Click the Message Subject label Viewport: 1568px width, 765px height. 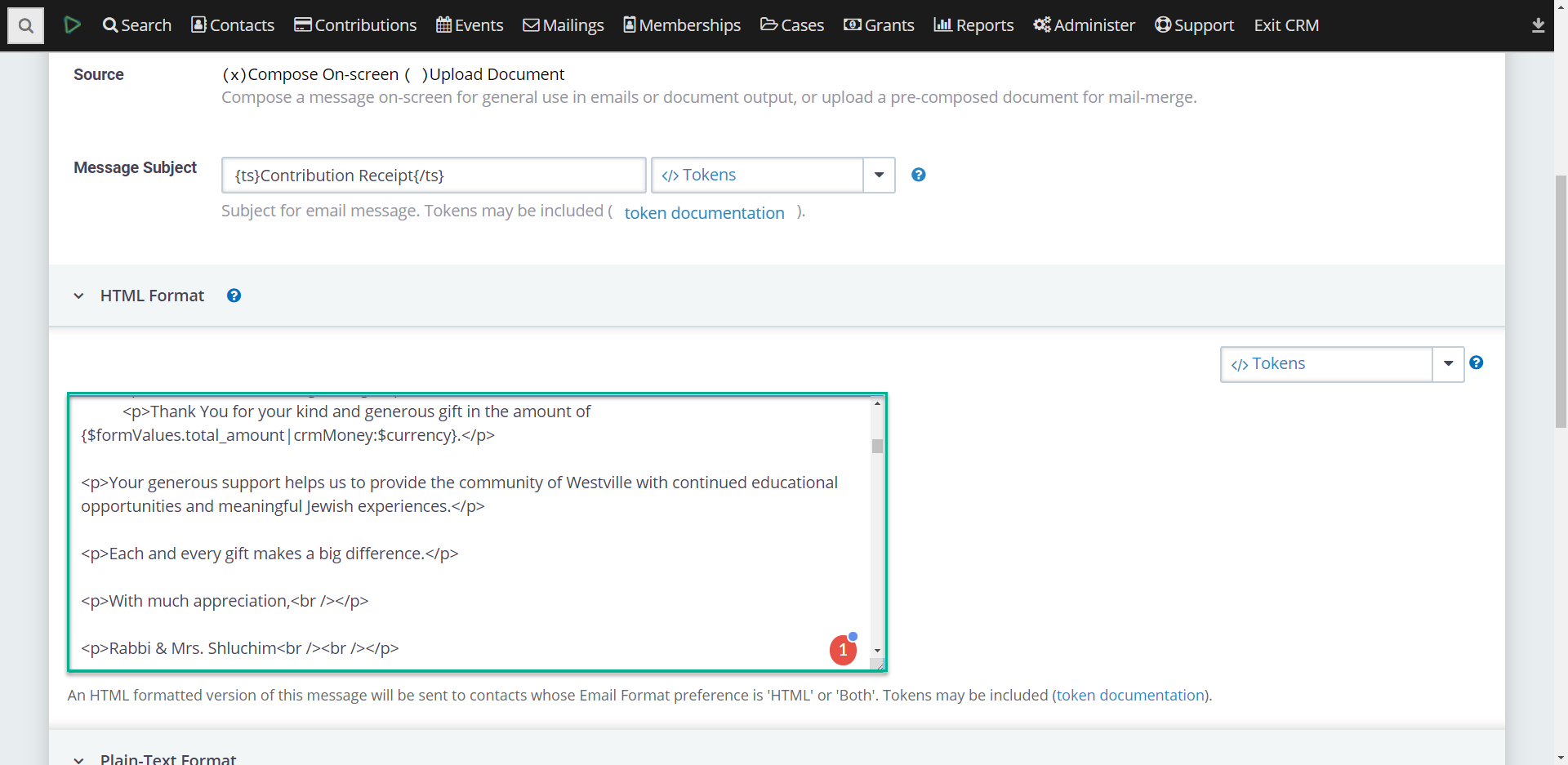(136, 167)
